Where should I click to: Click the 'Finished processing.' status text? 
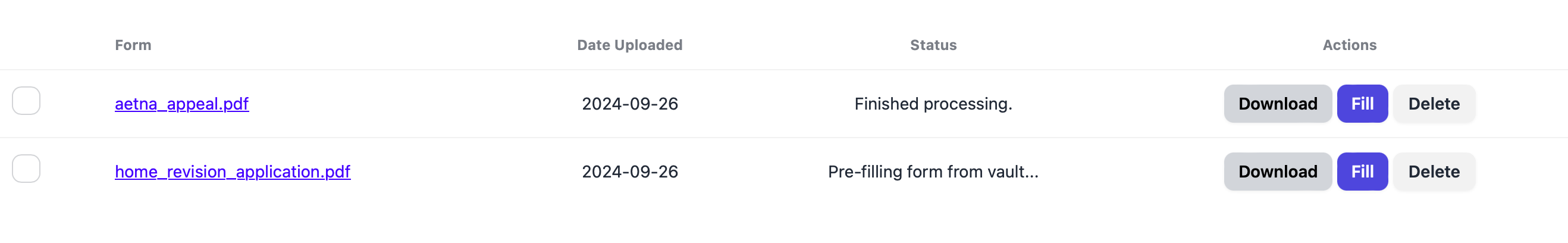[933, 104]
